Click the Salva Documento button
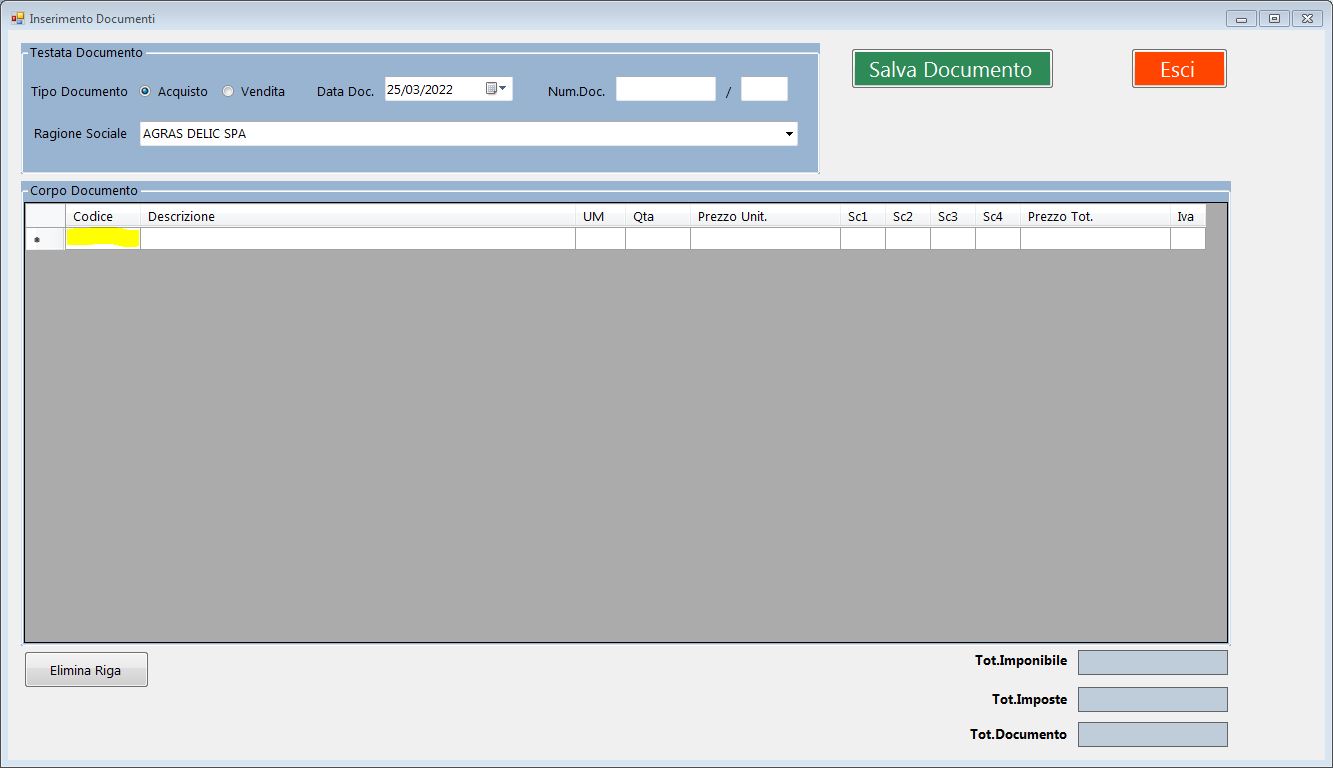Screen dimensions: 1333x768 [951, 69]
